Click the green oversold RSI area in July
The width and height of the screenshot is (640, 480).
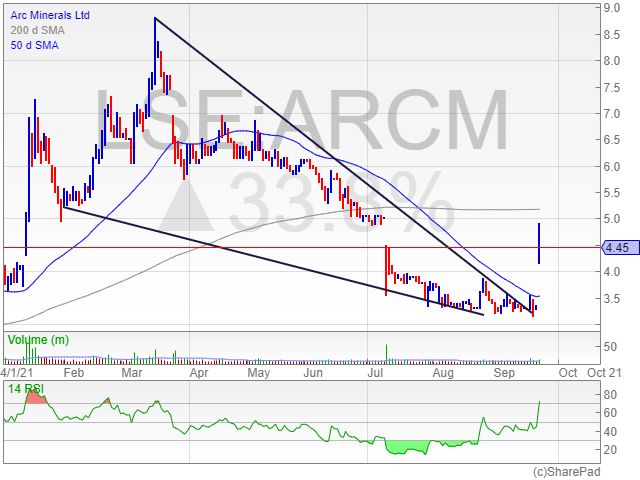point(407,448)
